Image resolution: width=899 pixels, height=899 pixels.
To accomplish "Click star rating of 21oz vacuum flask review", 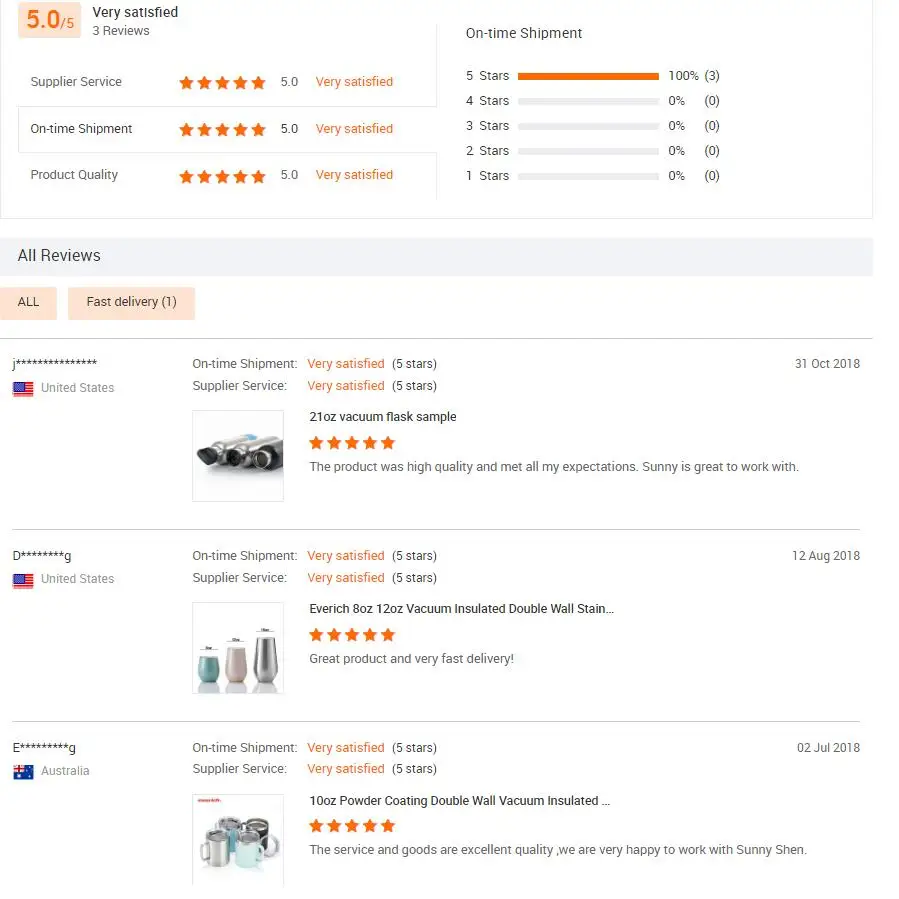I will click(352, 443).
